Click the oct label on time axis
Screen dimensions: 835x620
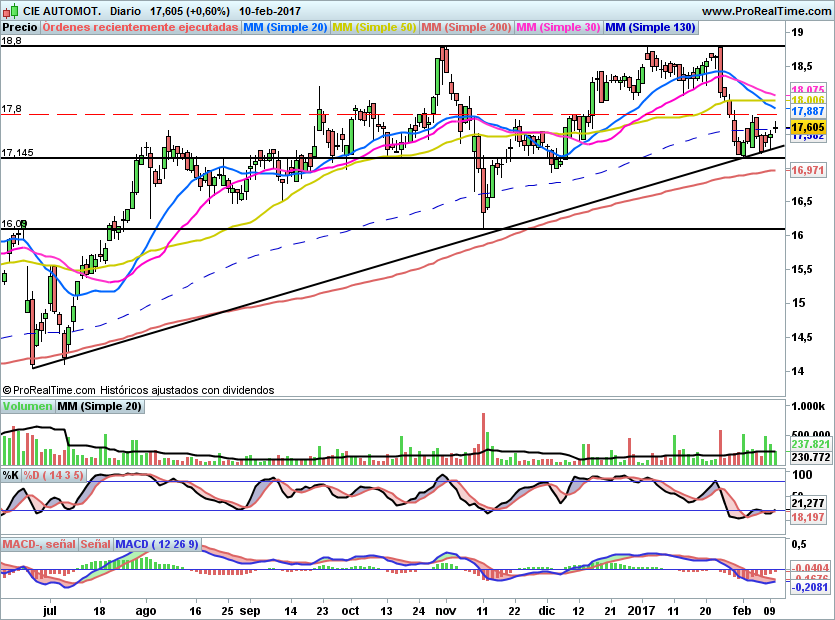(350, 611)
